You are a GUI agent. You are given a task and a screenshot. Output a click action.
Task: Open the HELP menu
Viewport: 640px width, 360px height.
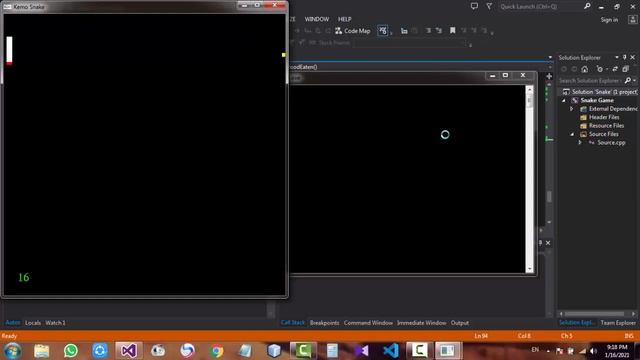[x=344, y=19]
